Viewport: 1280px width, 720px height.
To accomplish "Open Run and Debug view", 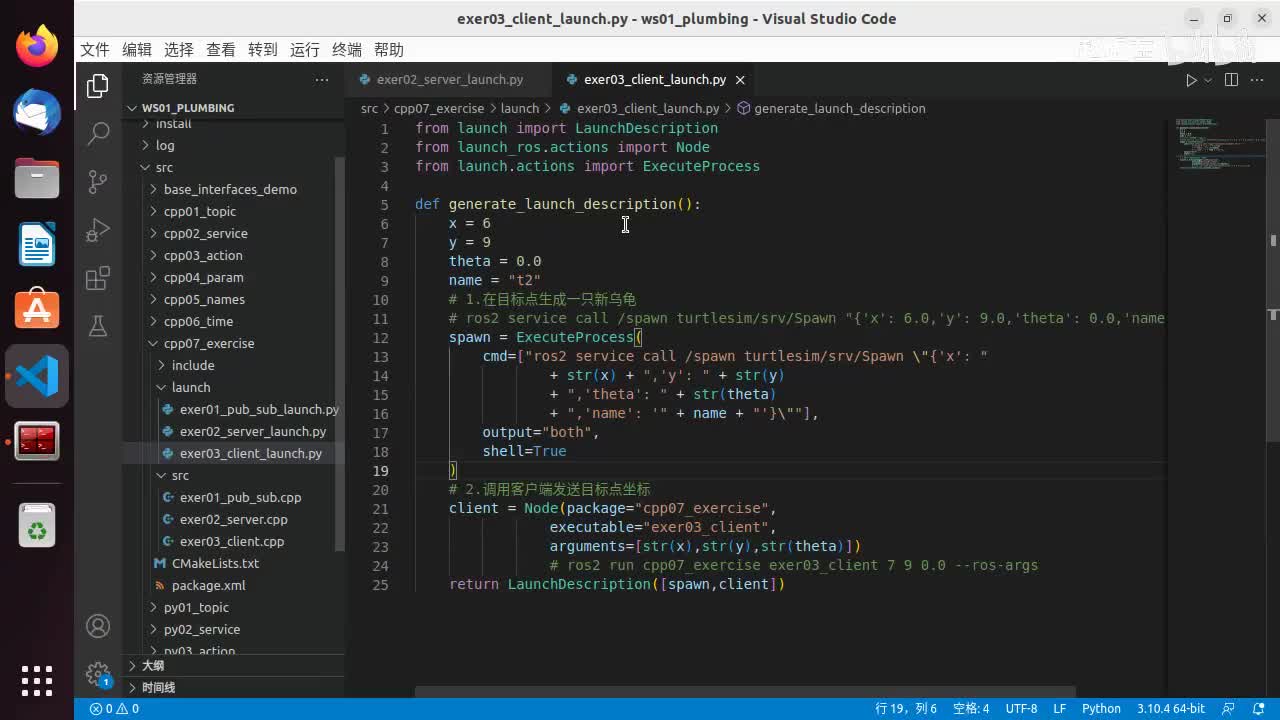I will point(97,230).
